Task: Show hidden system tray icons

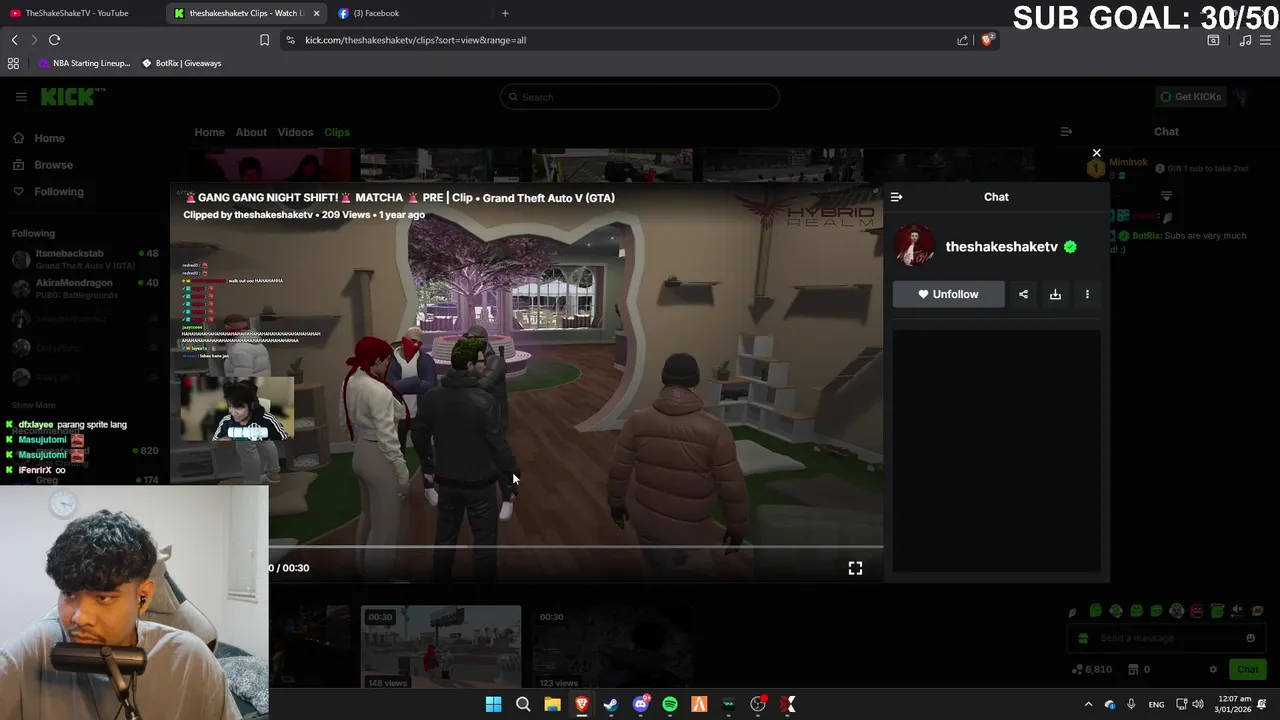Action: click(x=1088, y=704)
